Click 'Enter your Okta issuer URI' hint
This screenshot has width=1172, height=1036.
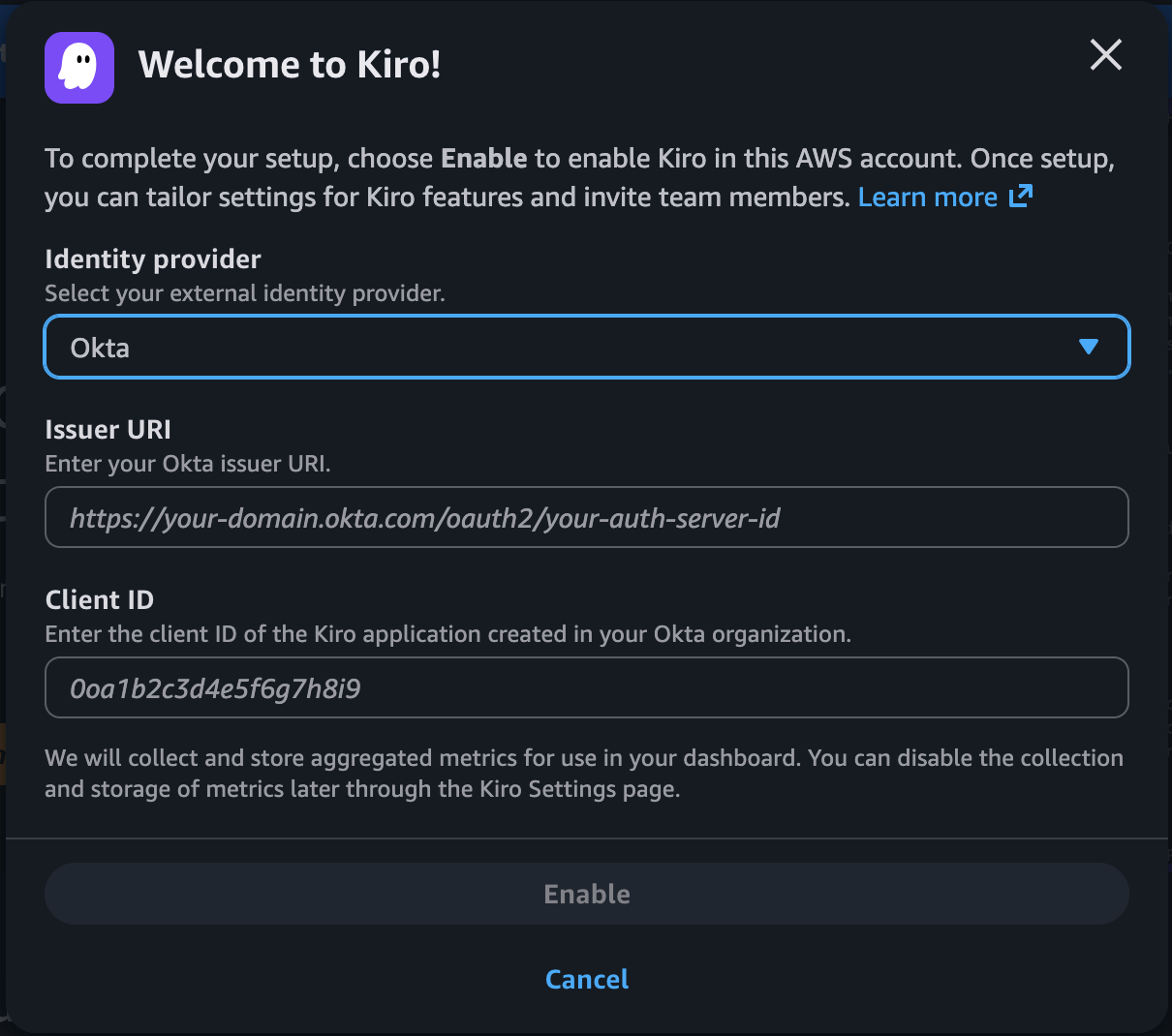pyautogui.click(x=188, y=464)
